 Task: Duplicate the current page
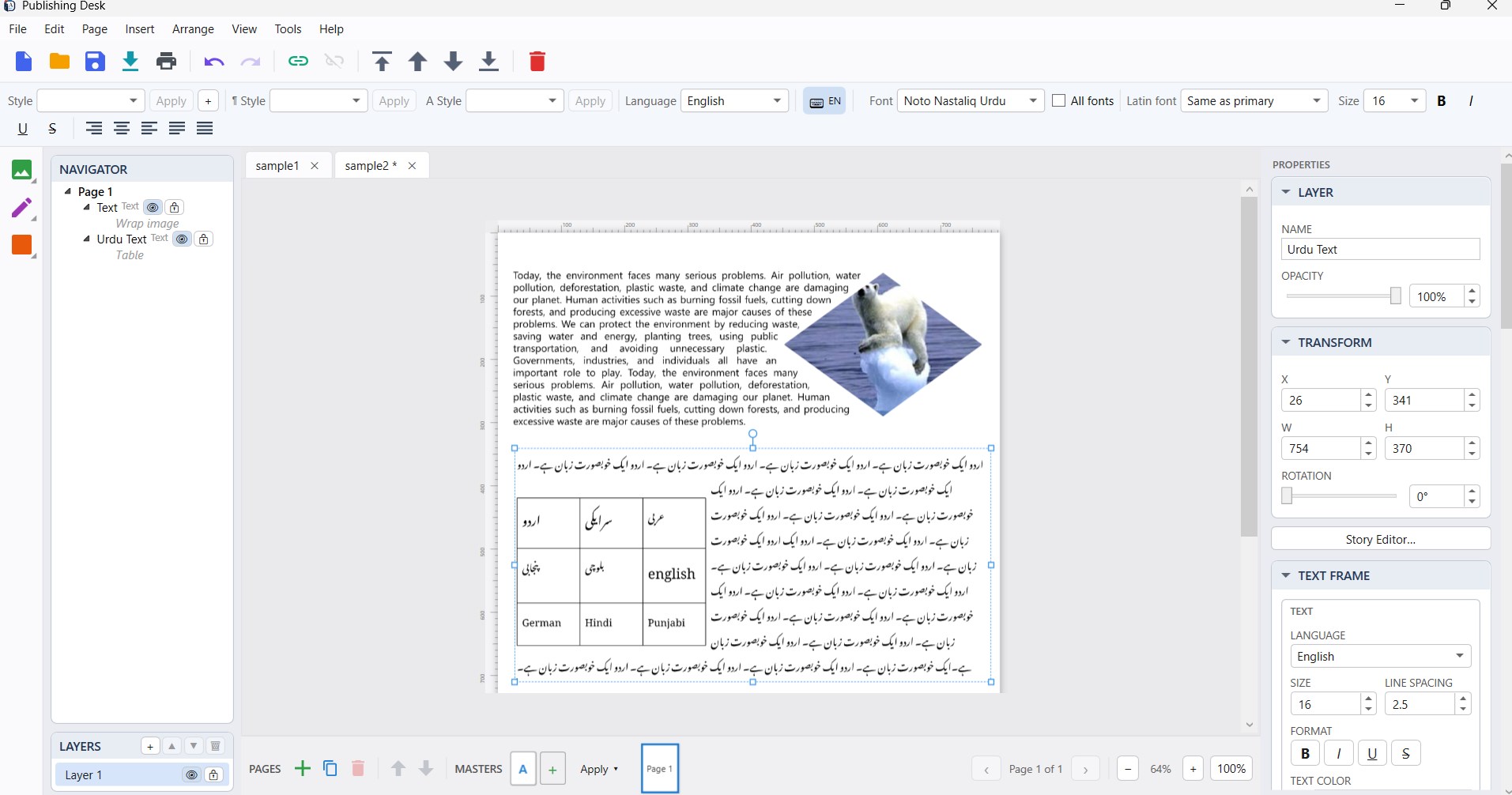point(330,768)
